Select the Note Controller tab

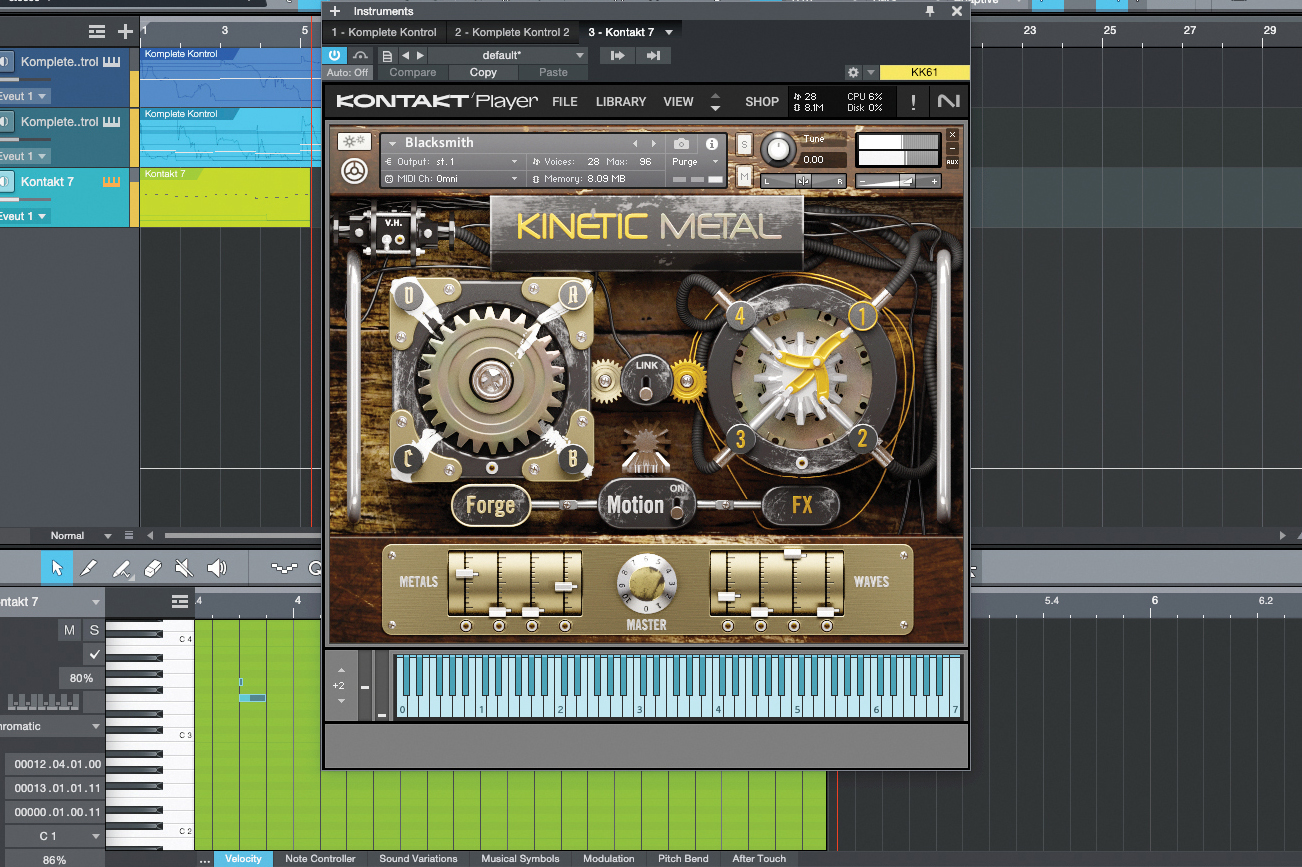click(320, 859)
